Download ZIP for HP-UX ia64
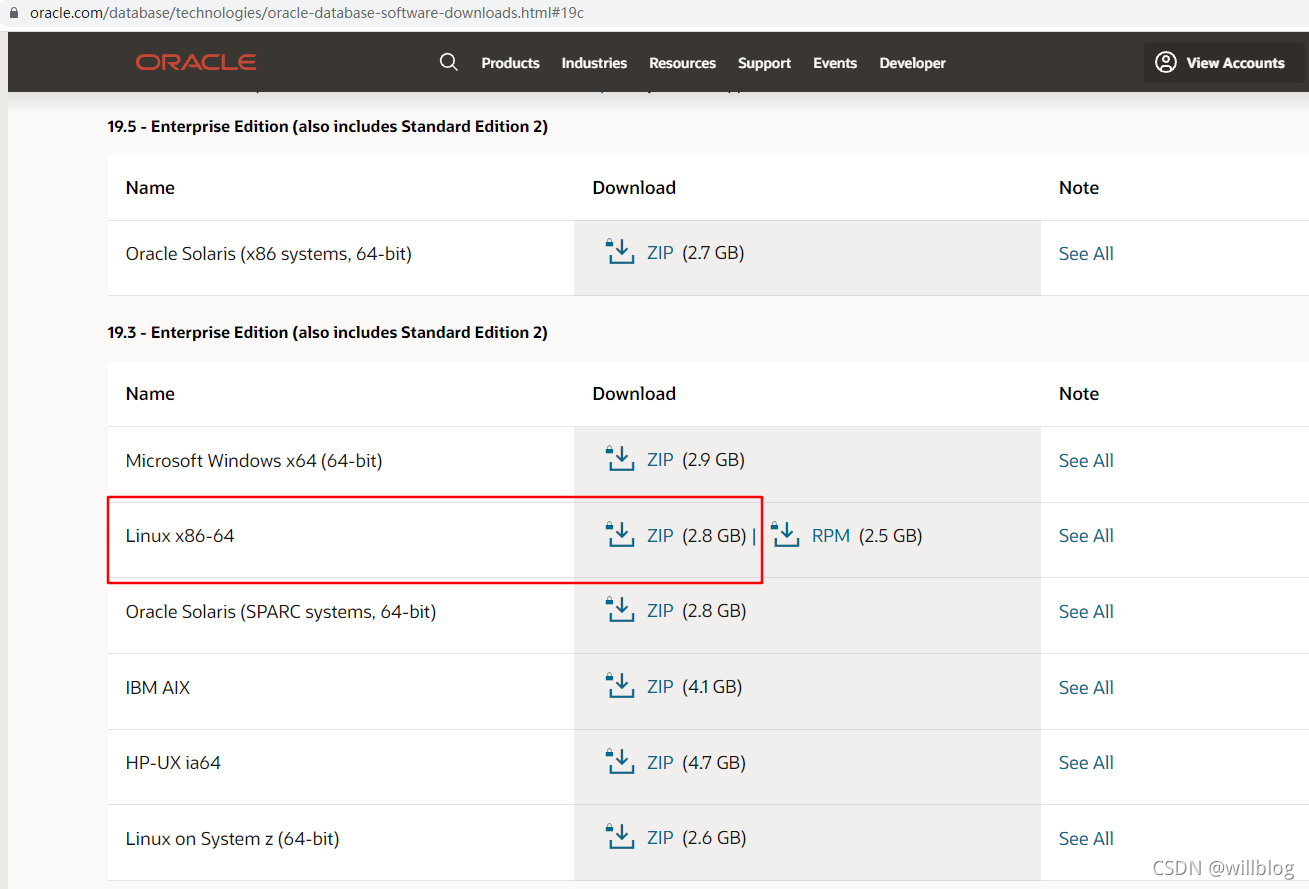 [x=660, y=763]
